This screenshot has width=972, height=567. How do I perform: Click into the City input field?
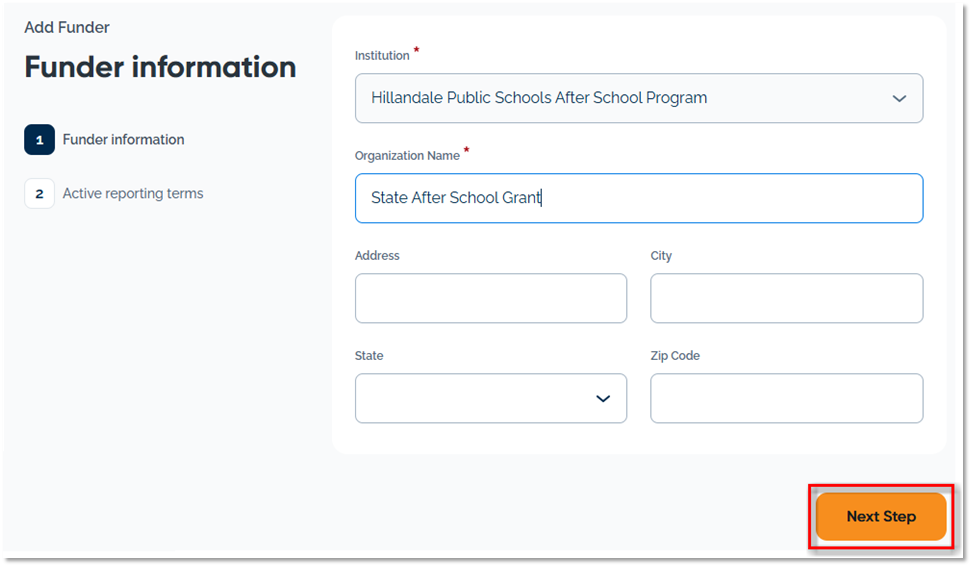coord(786,298)
